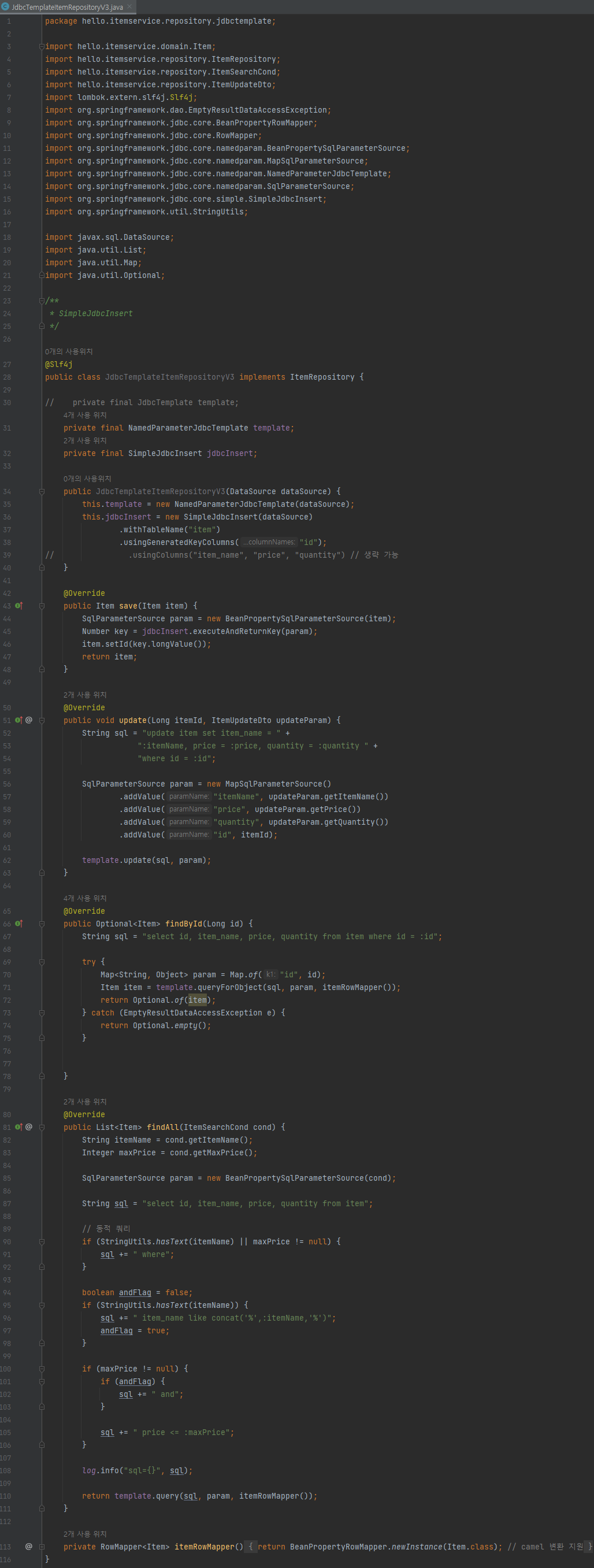Open usages hint above the @Slf4j class declaration
The width and height of the screenshot is (594, 1568).
coord(69,351)
